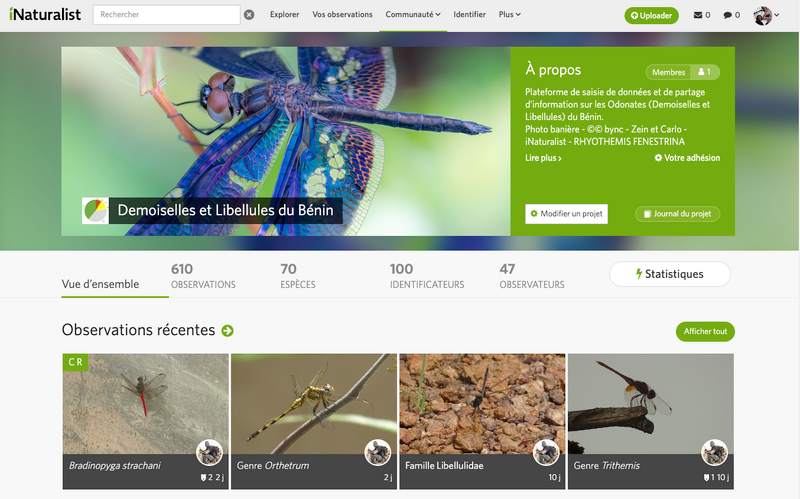
Task: Click the Afficher tout button
Action: tap(705, 331)
